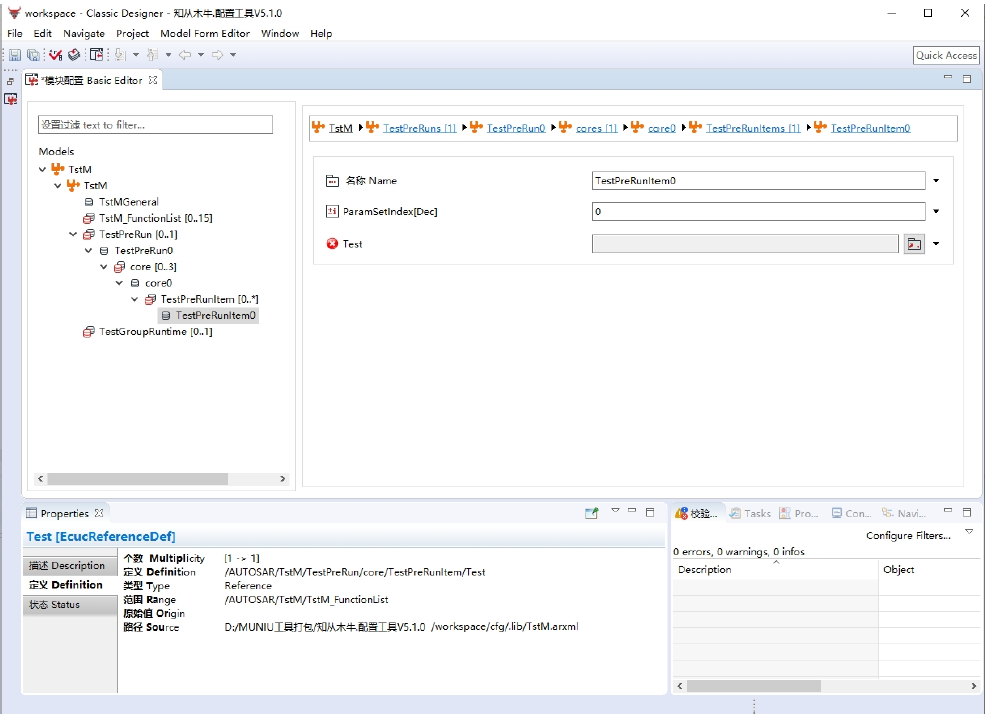This screenshot has width=986, height=715.
Task: Click the Test reference browse button icon
Action: click(x=913, y=244)
